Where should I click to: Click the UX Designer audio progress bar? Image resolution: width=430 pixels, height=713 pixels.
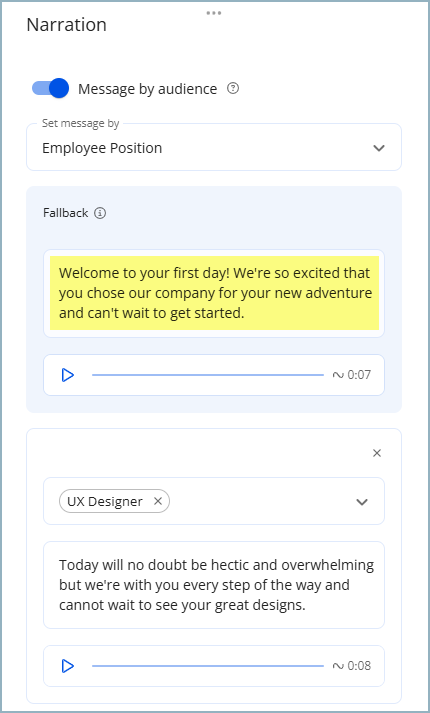click(208, 666)
